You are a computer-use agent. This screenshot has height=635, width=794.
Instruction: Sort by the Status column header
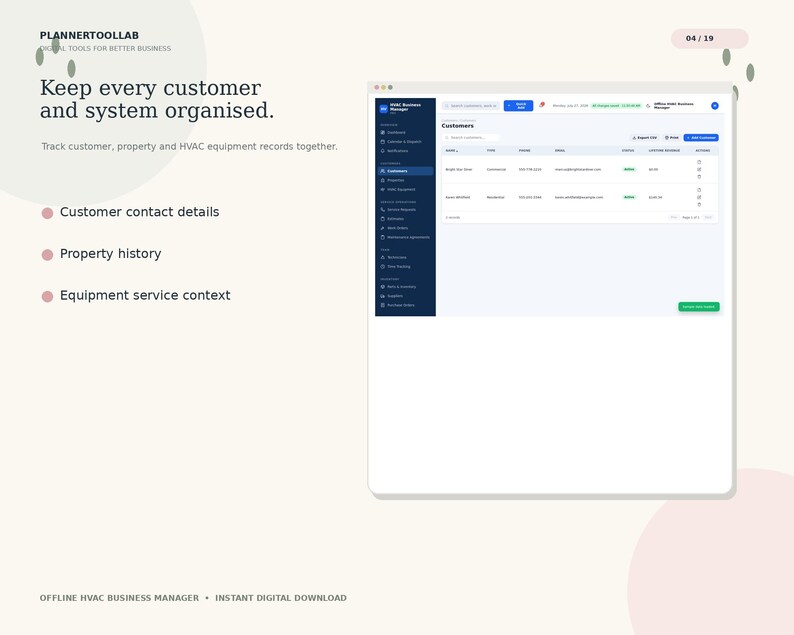click(x=628, y=150)
